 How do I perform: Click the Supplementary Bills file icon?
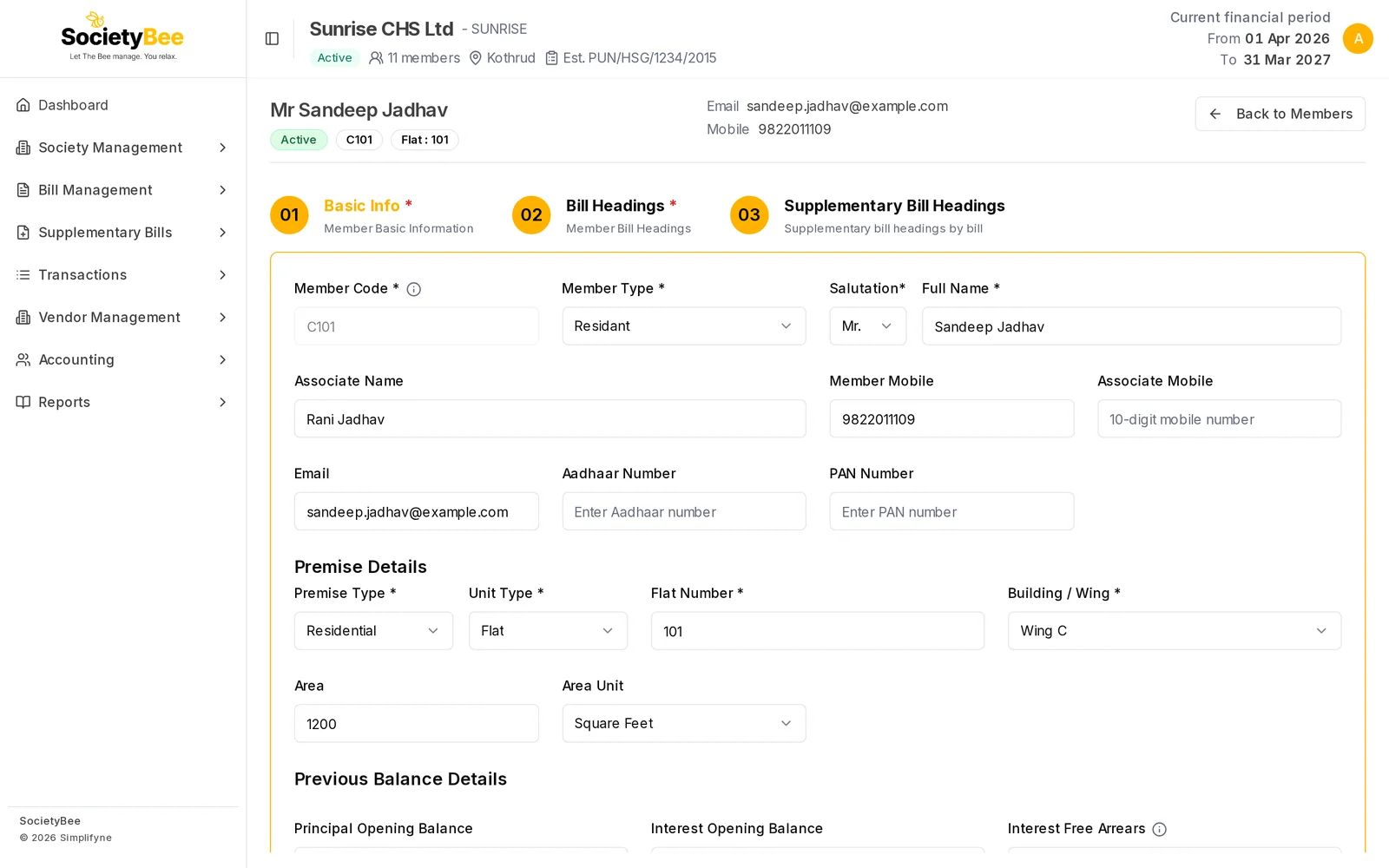click(x=23, y=233)
